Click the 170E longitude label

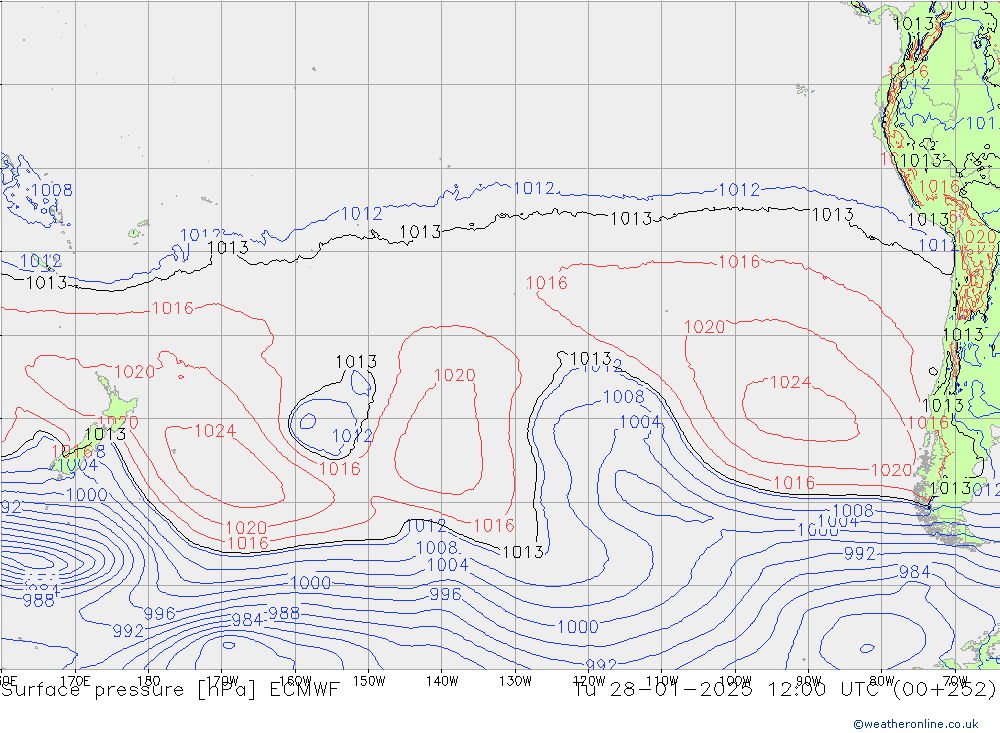(76, 680)
